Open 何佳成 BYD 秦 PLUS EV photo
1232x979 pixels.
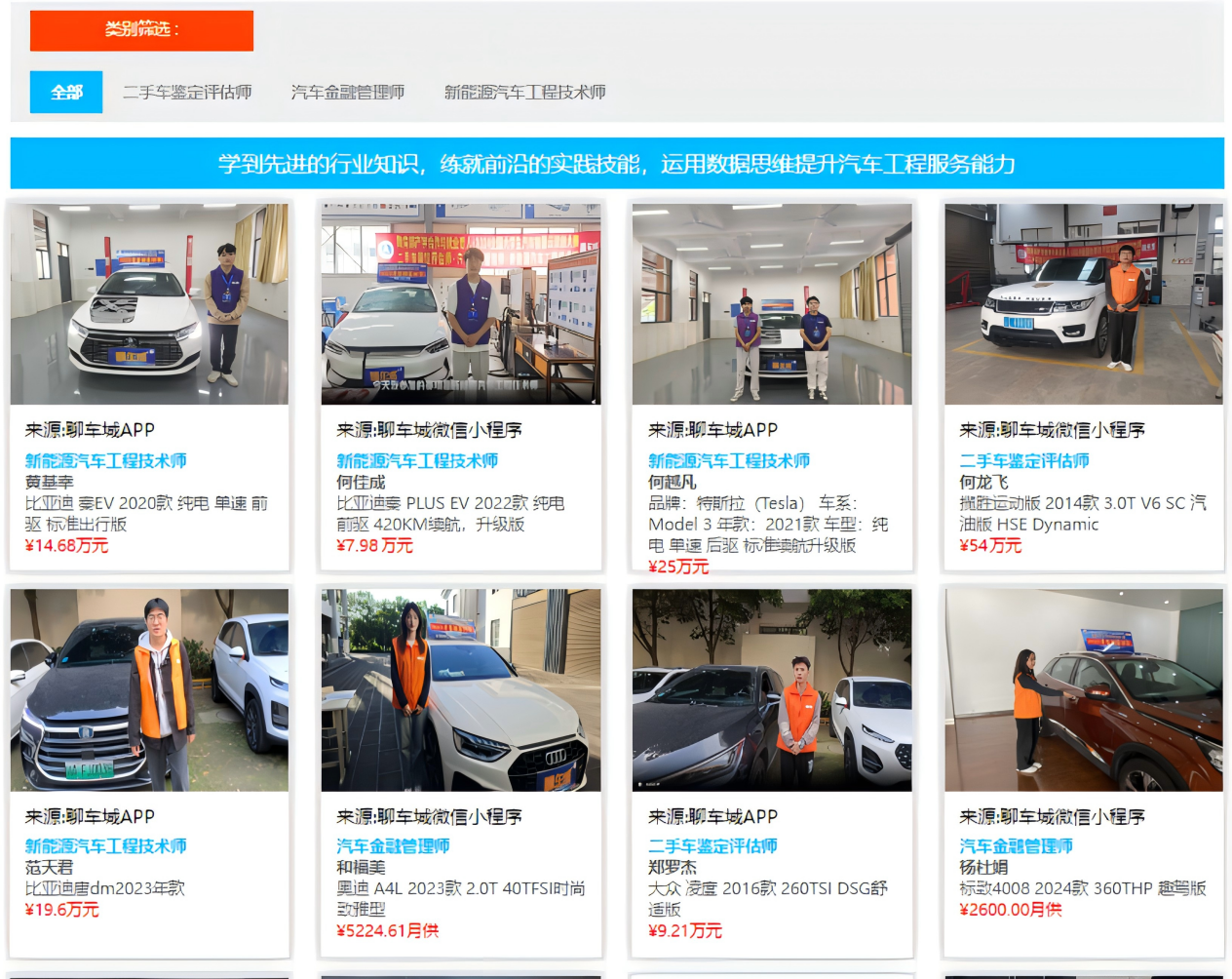[x=461, y=304]
